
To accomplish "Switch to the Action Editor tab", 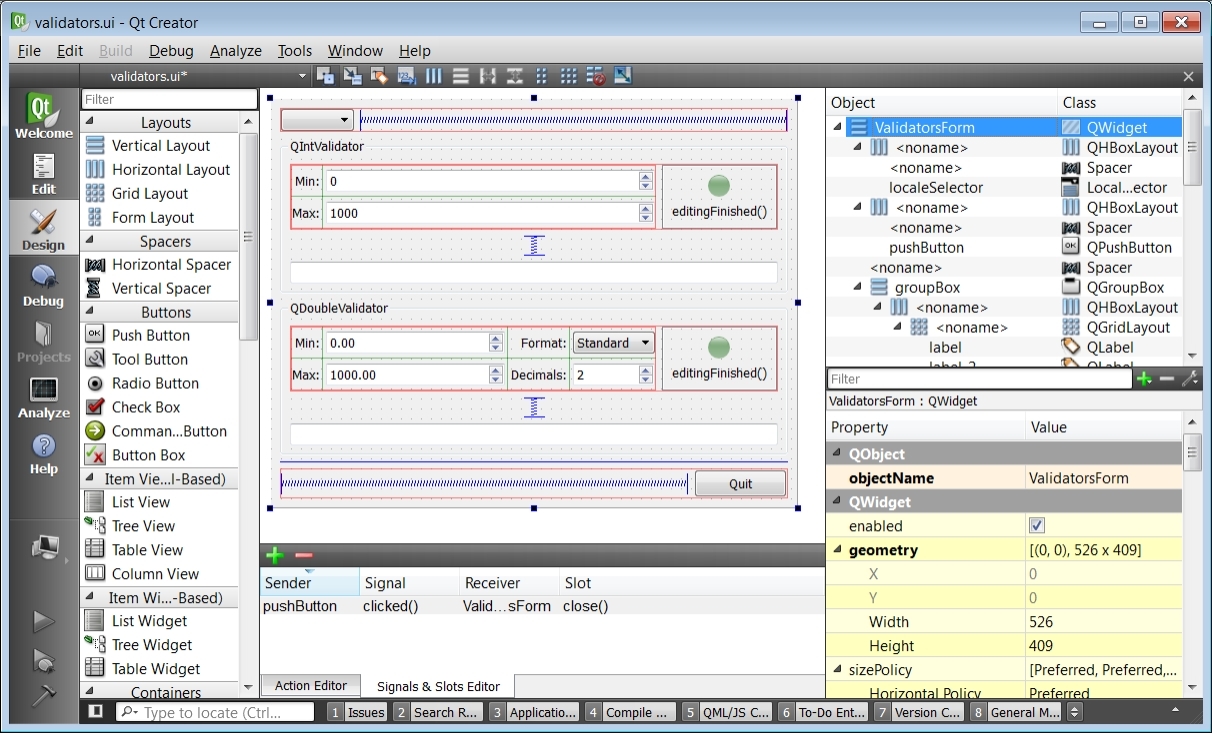I will point(310,686).
